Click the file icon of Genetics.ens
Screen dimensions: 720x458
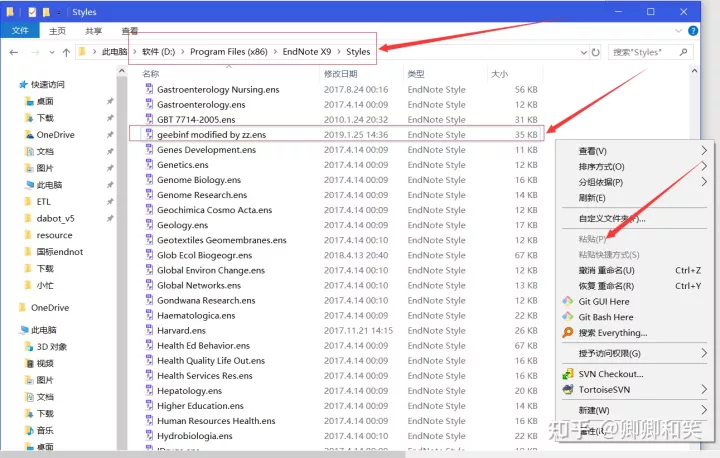[x=149, y=164]
